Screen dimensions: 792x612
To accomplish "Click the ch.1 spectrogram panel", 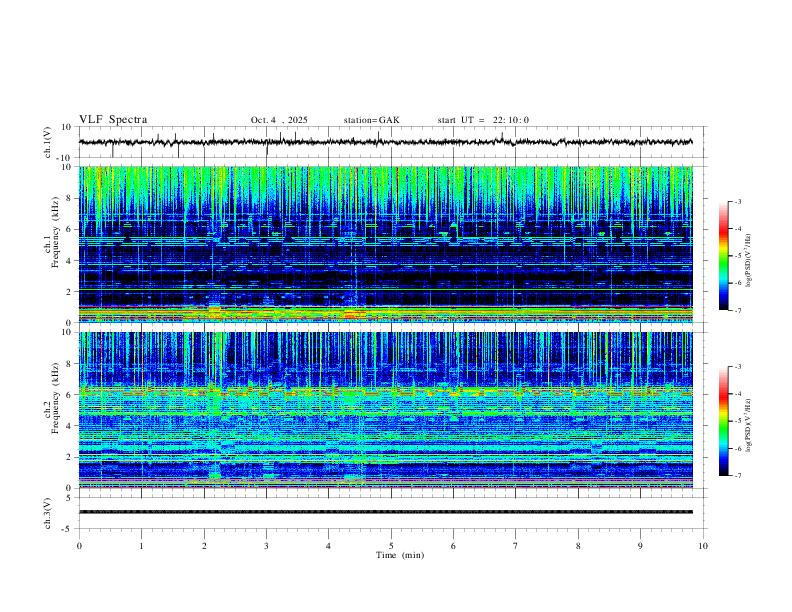I will (x=386, y=244).
